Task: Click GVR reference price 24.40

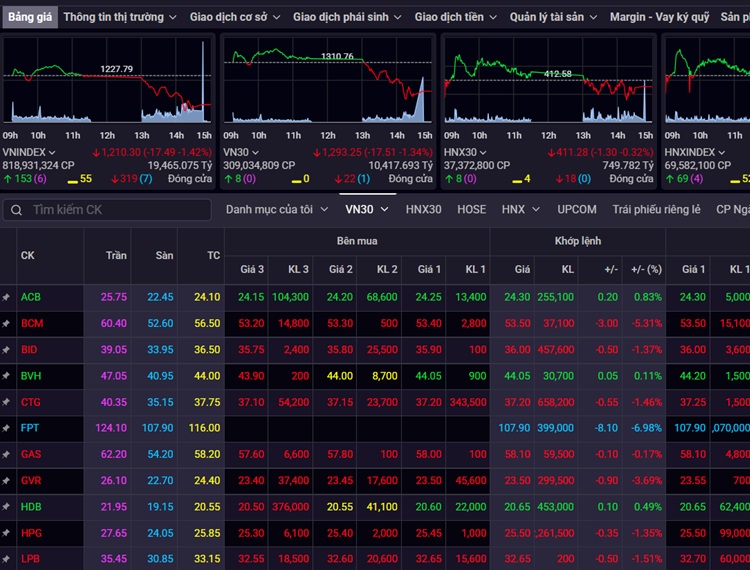Action: (207, 481)
